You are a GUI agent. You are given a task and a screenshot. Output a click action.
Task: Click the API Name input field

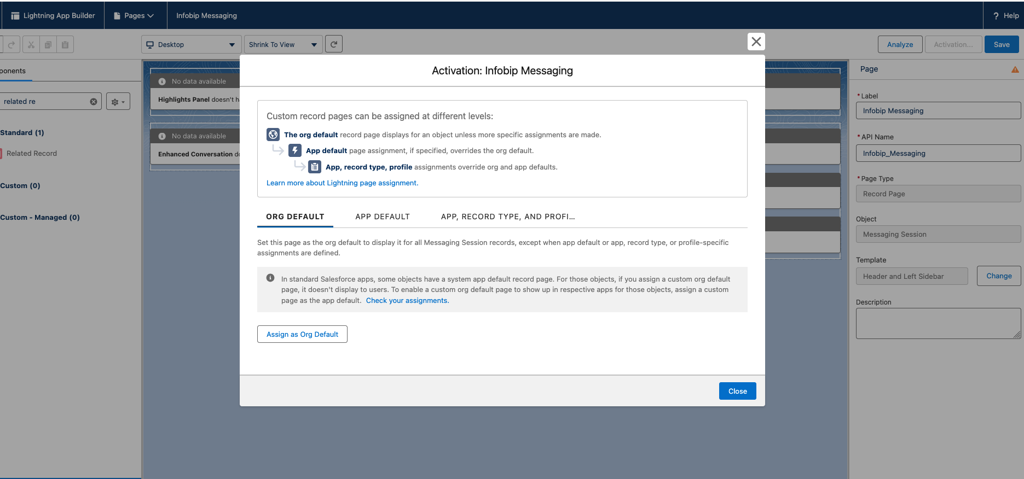938,153
